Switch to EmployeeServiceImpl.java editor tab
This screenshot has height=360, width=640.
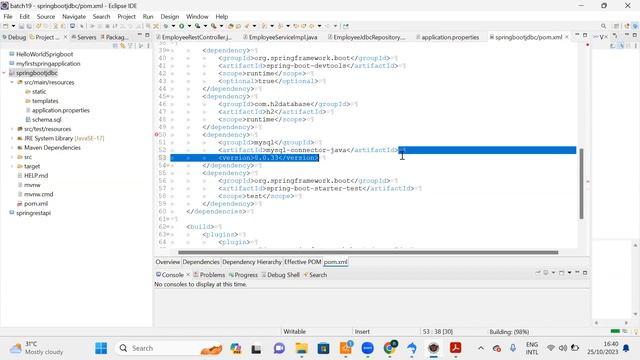pyautogui.click(x=280, y=37)
